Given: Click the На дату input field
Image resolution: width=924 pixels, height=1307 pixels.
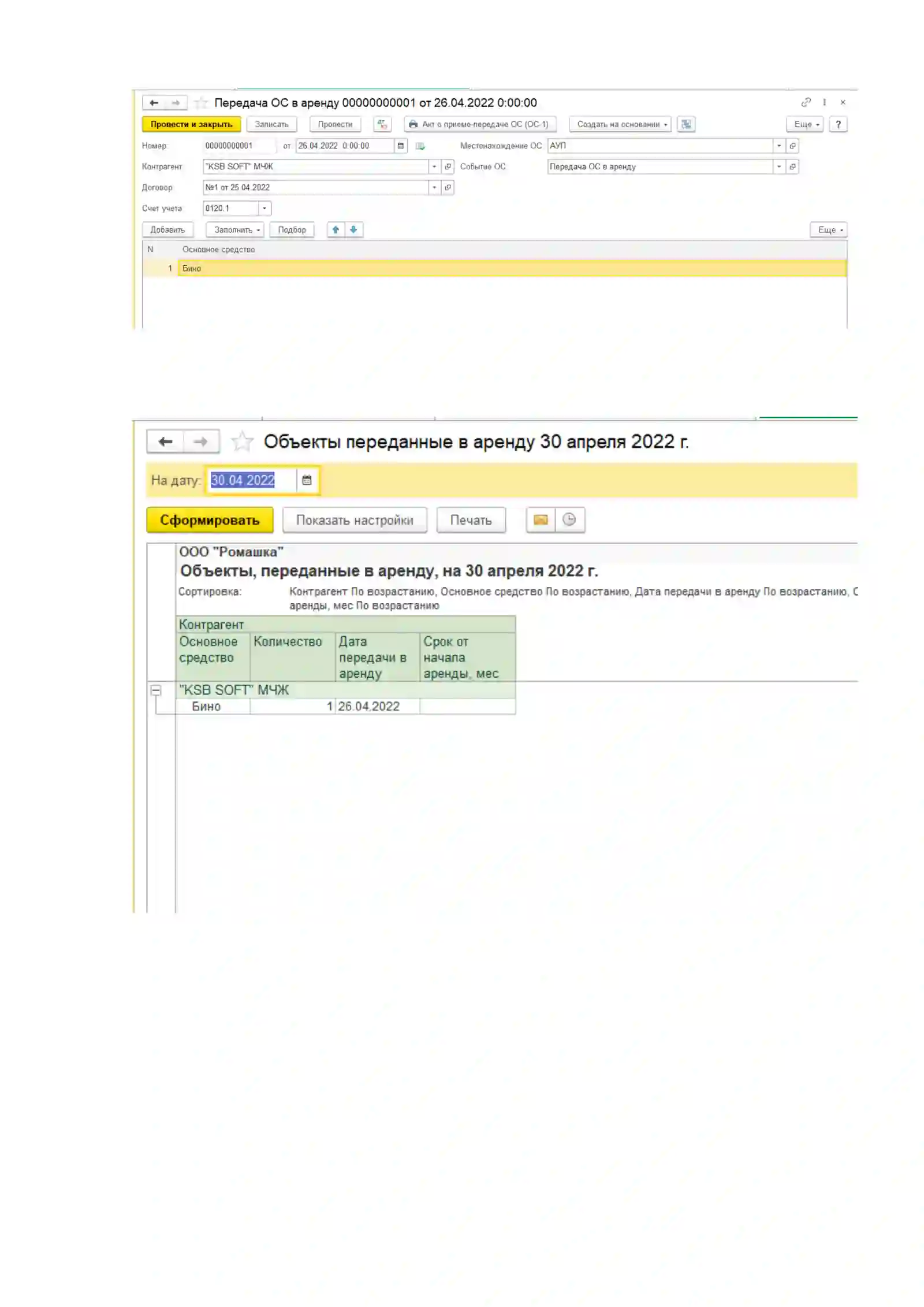Looking at the screenshot, I should point(252,480).
